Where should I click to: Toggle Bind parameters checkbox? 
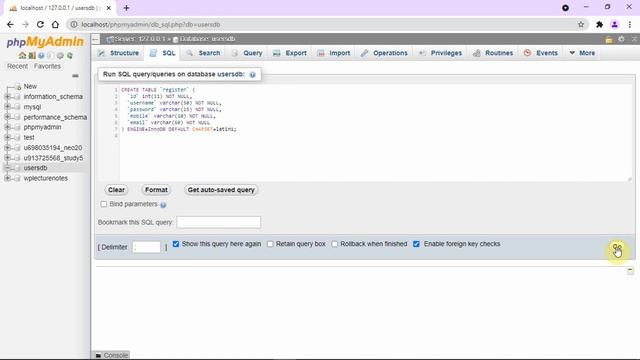[104, 204]
